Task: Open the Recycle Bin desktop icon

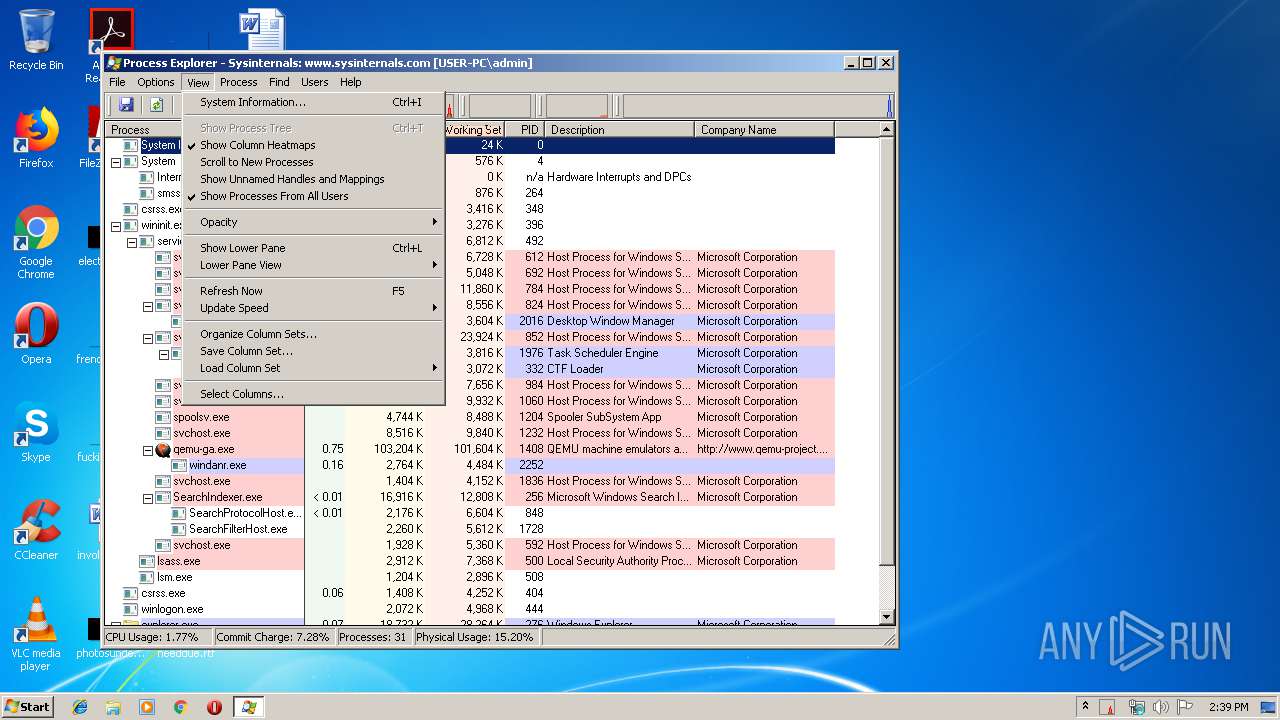Action: 36,40
